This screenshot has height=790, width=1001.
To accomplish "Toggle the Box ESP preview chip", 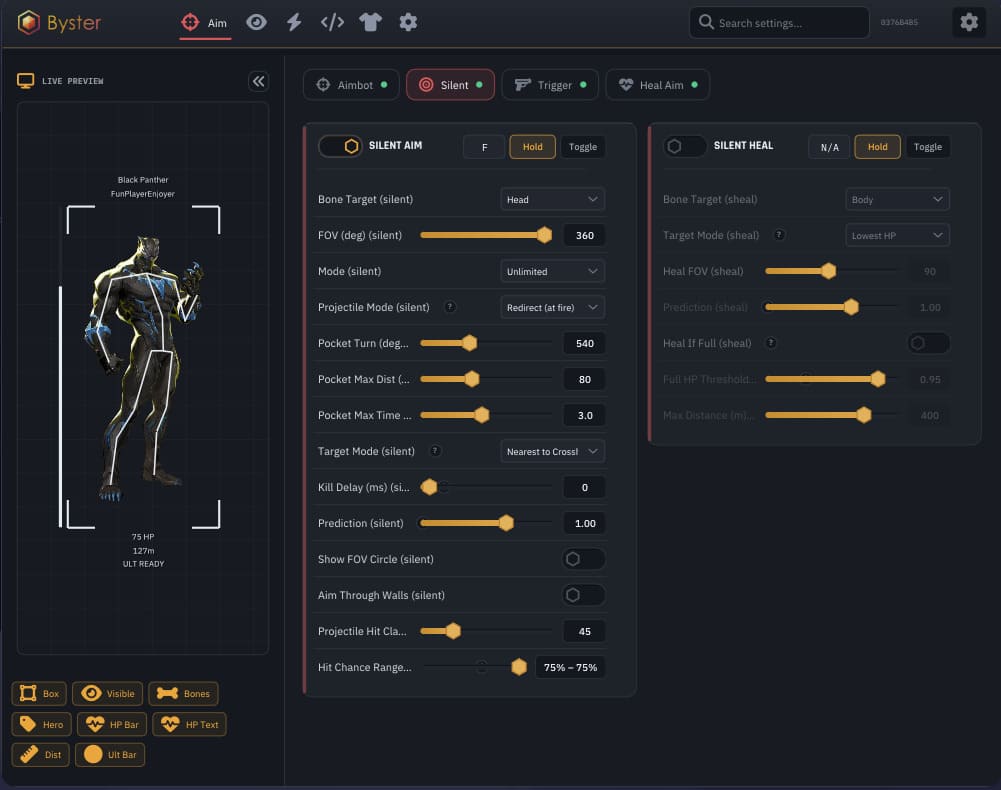I will (x=39, y=694).
